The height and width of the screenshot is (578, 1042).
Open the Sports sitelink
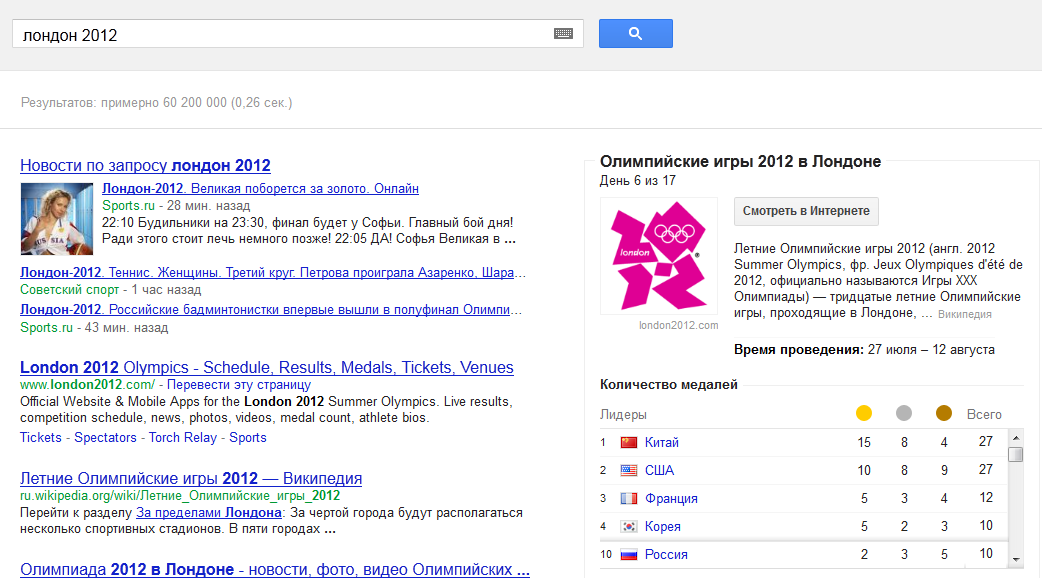tap(248, 438)
